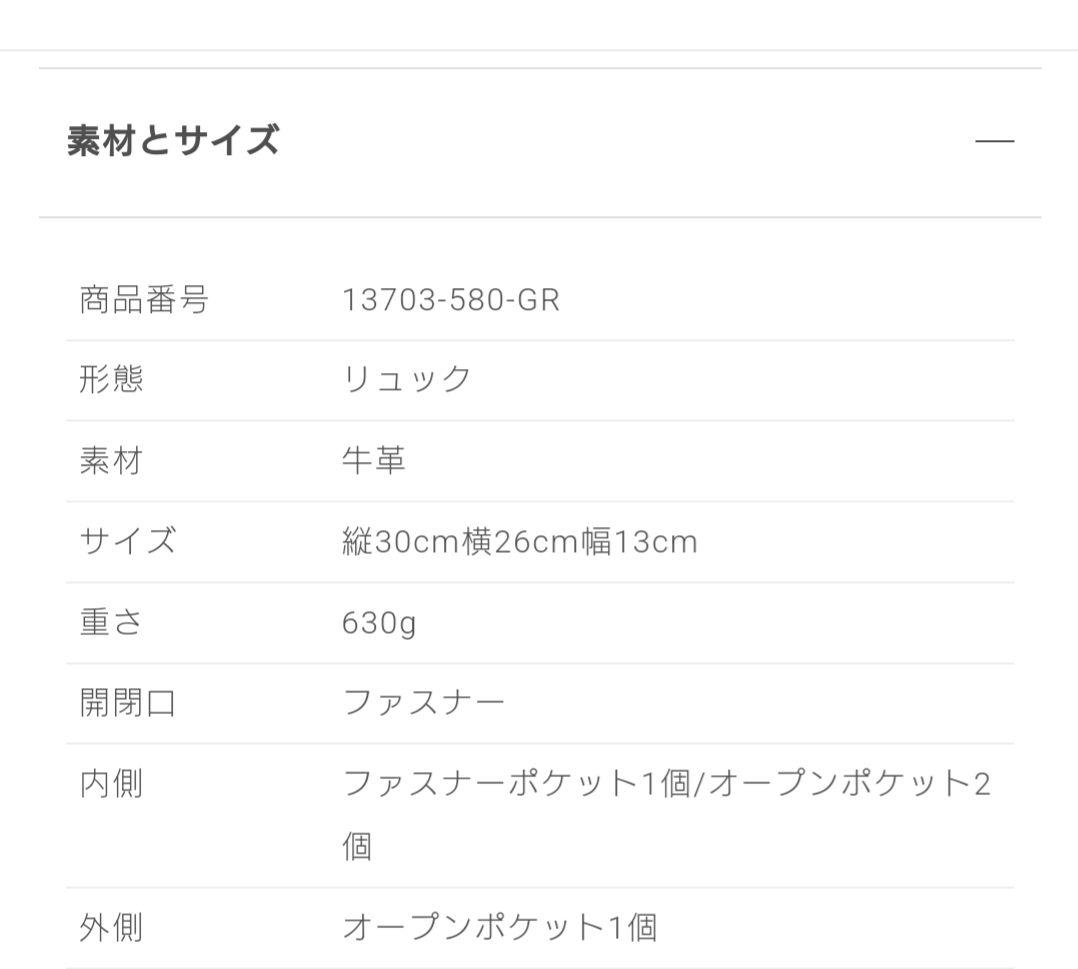Select the 縦30cm横26cm幅13cm dimensions text
The image size is (1078, 969).
[x=520, y=542]
